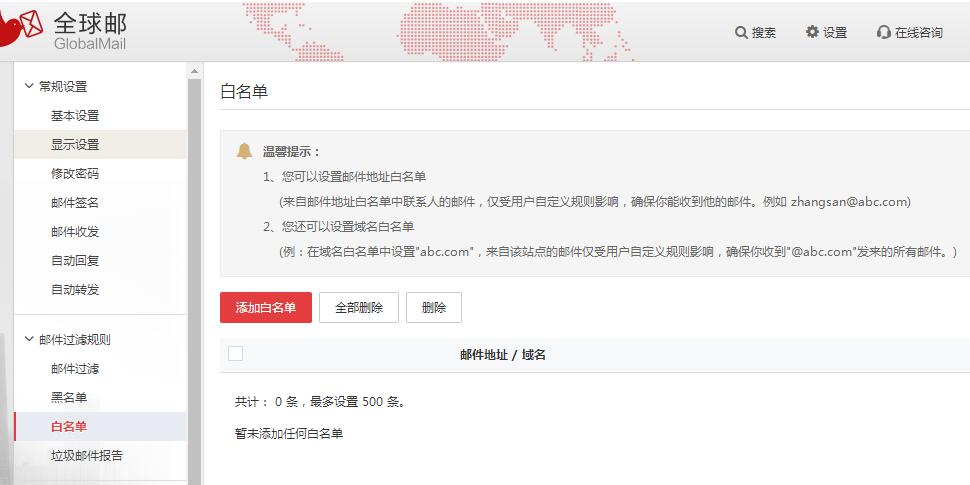Toggle the select-all checkbox in table header
The width and height of the screenshot is (970, 485).
click(x=236, y=353)
